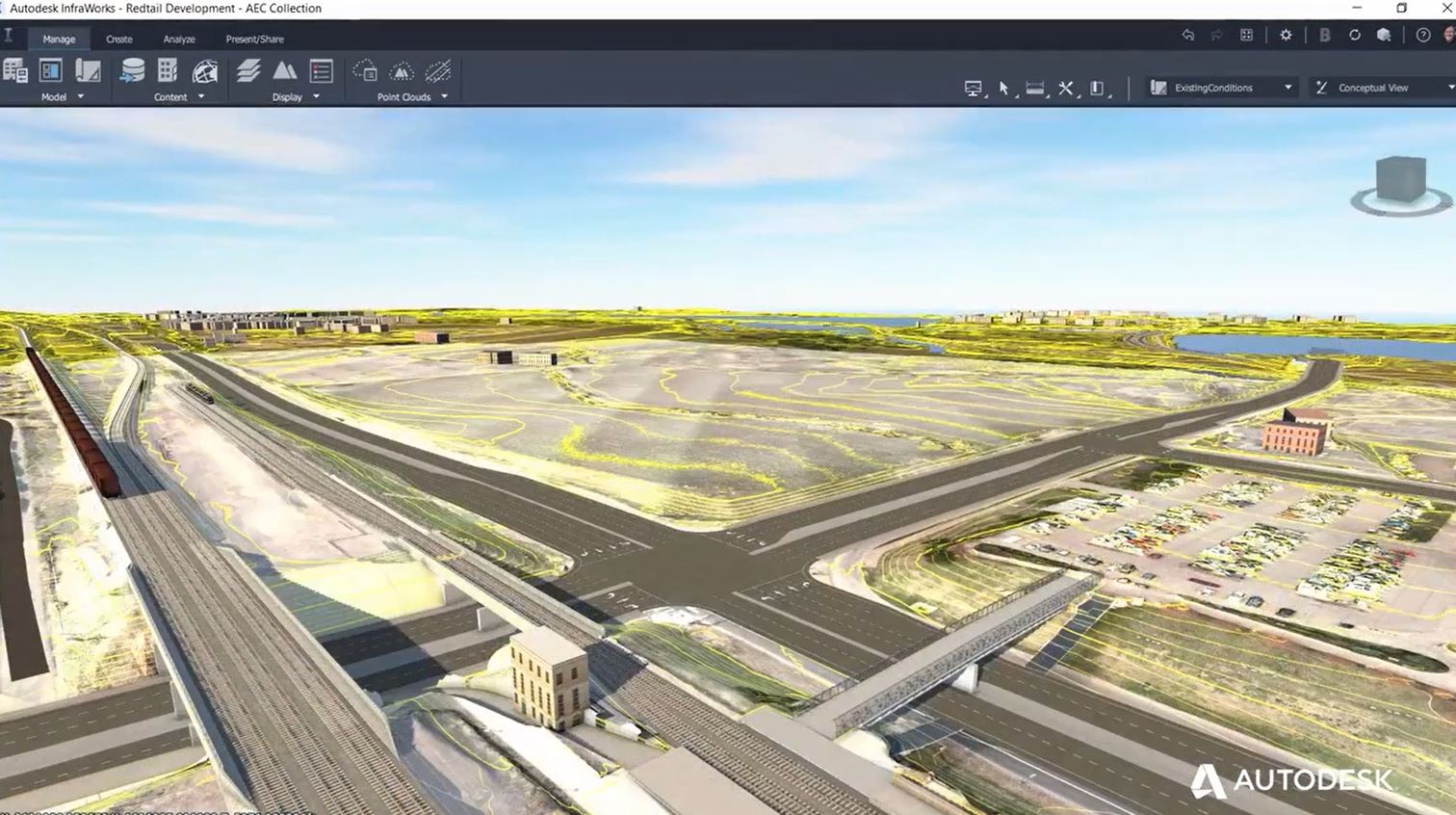The width and height of the screenshot is (1456, 815).
Task: Click the Help question mark button
Action: [1422, 34]
